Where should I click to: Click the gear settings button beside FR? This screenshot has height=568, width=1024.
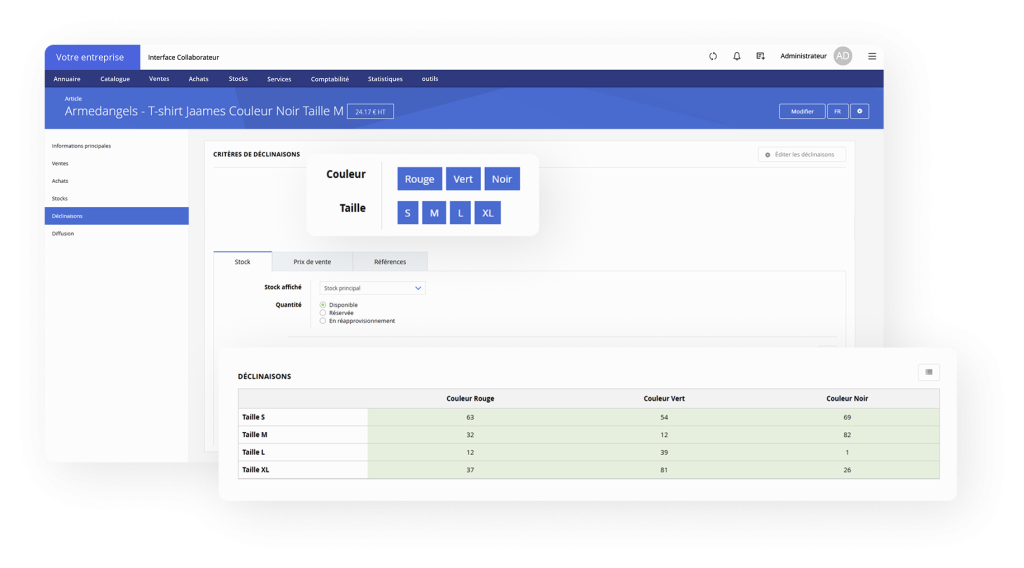[860, 111]
